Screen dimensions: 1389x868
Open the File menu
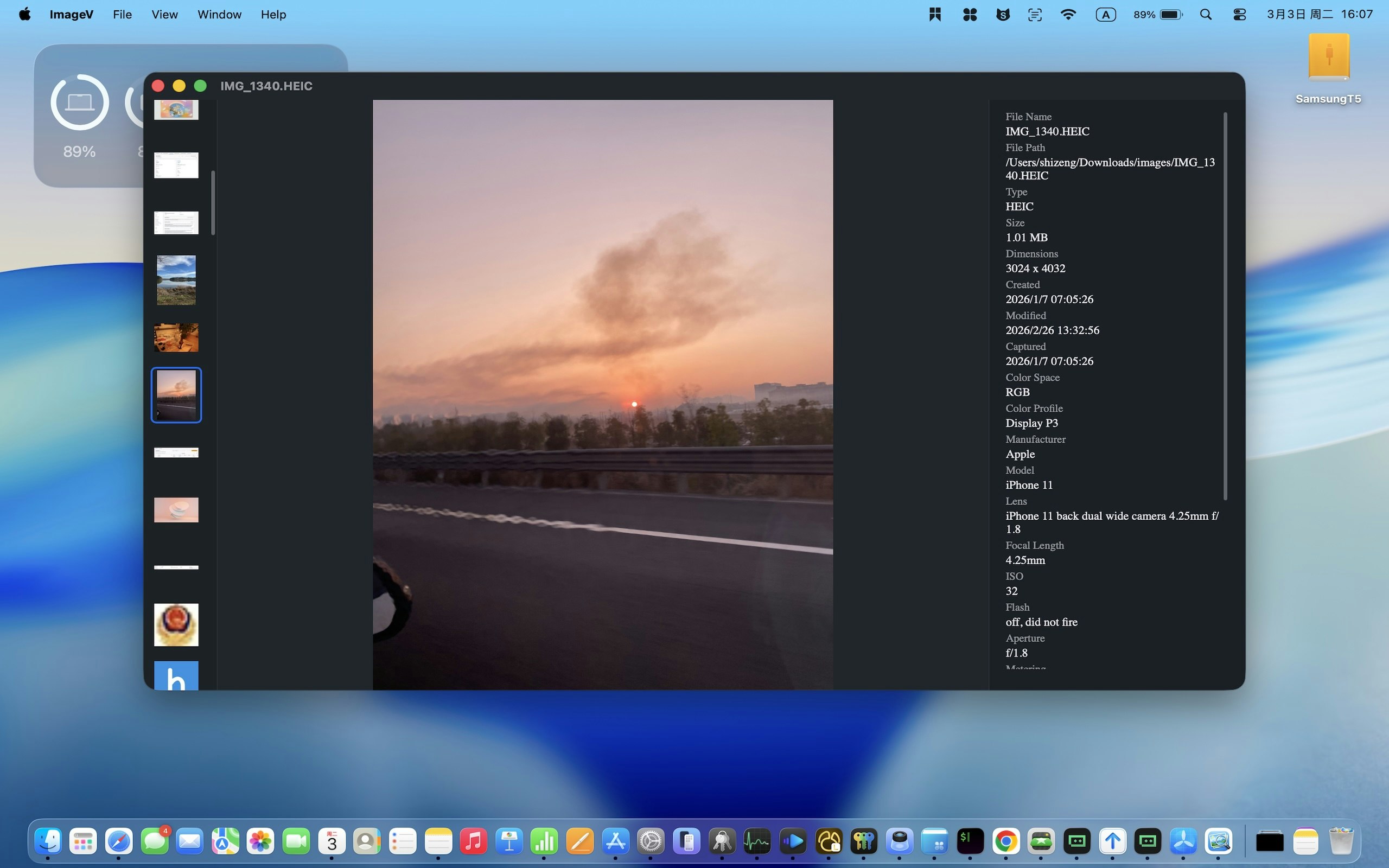click(x=122, y=14)
